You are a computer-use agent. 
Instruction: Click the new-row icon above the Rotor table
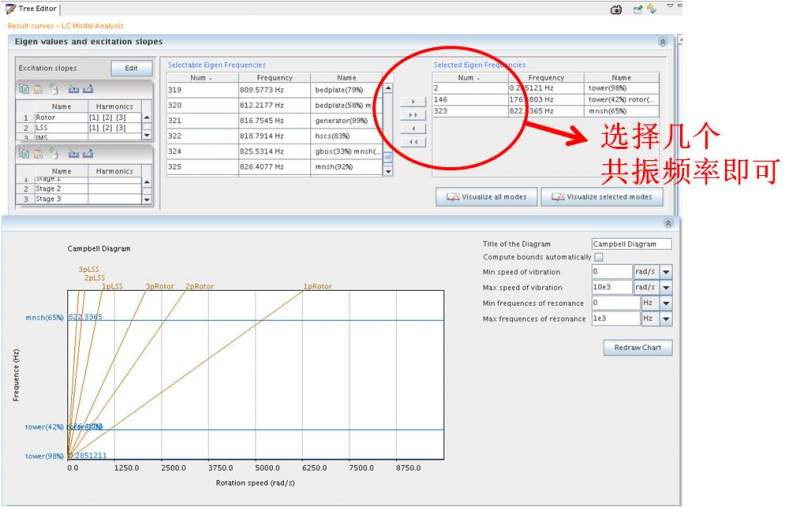coord(54,89)
